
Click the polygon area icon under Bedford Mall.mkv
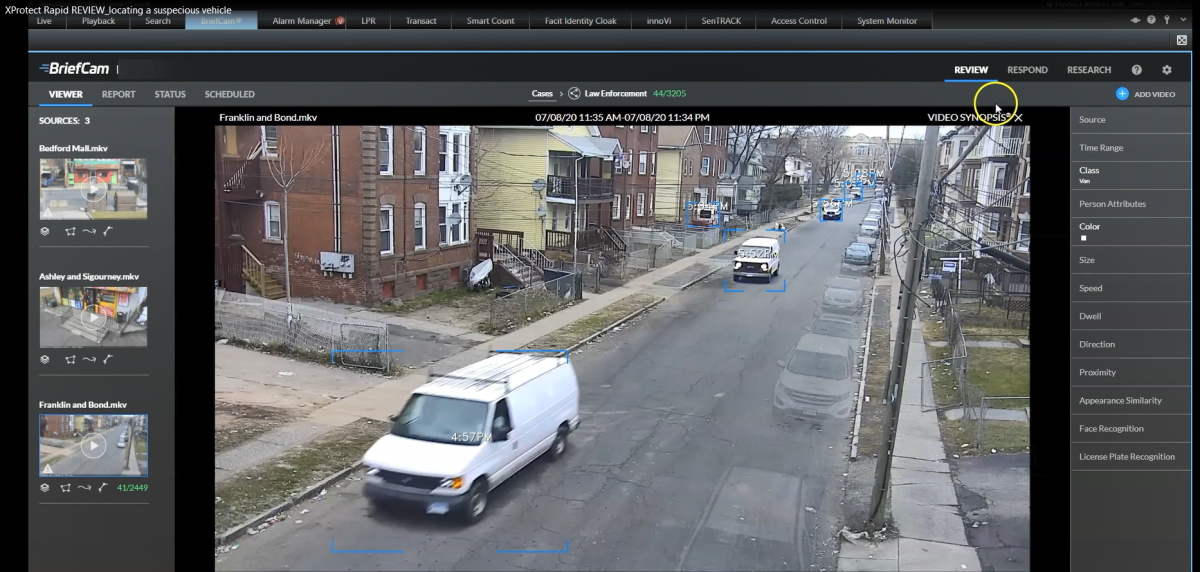point(70,229)
